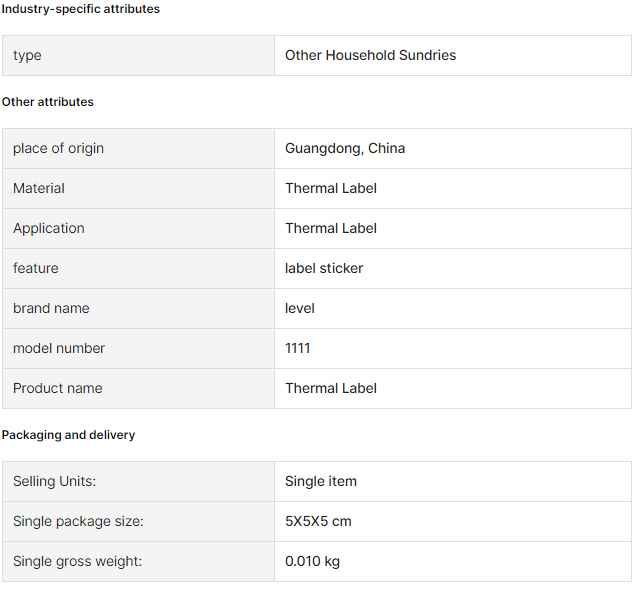Viewport: 635px width, 589px height.
Task: Click the 'label sticker' feature value
Action: [324, 268]
